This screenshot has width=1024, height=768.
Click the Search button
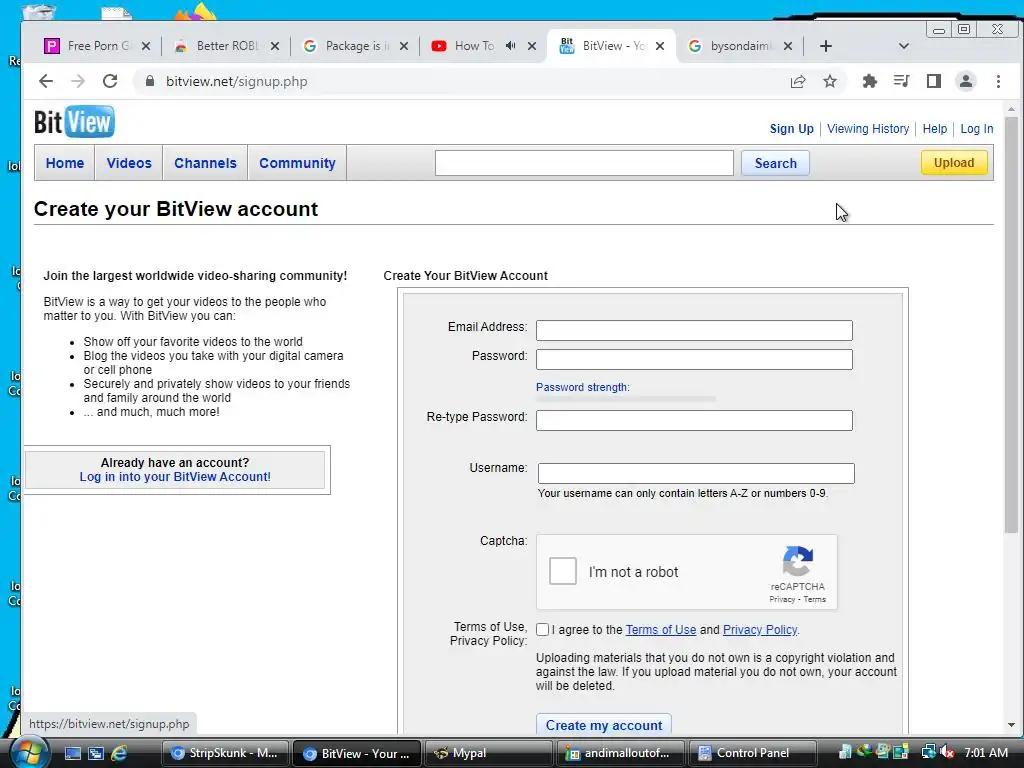775,163
